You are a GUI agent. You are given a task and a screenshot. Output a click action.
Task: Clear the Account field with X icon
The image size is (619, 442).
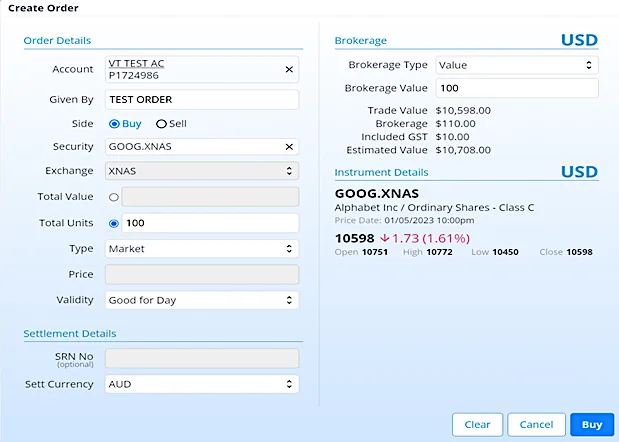[x=289, y=70]
